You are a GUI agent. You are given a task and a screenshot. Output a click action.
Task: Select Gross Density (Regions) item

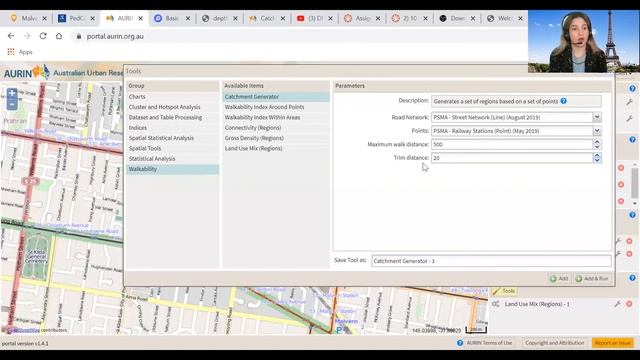276,138
